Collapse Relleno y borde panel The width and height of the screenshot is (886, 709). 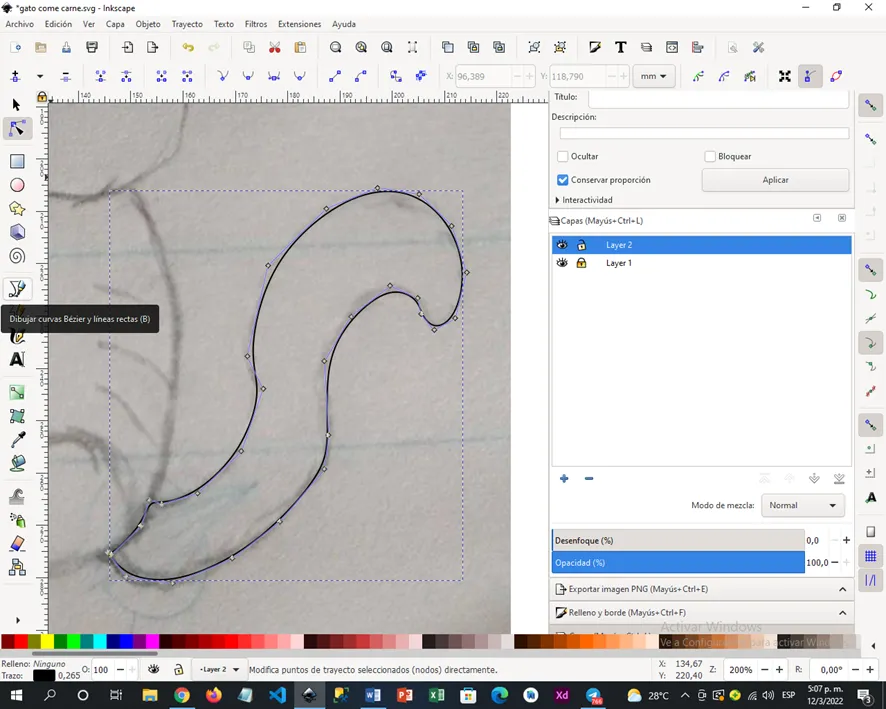click(x=842, y=613)
